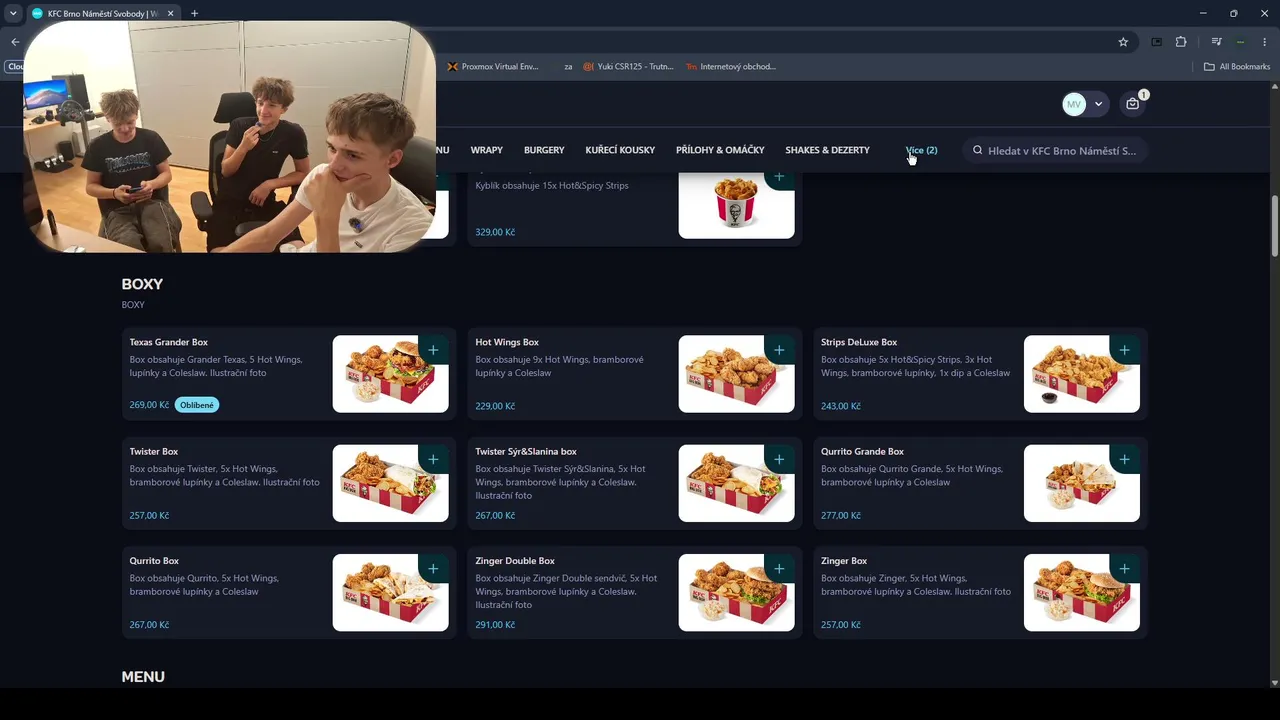Click the Twister Box product image
The width and height of the screenshot is (1280, 720).
click(x=390, y=483)
